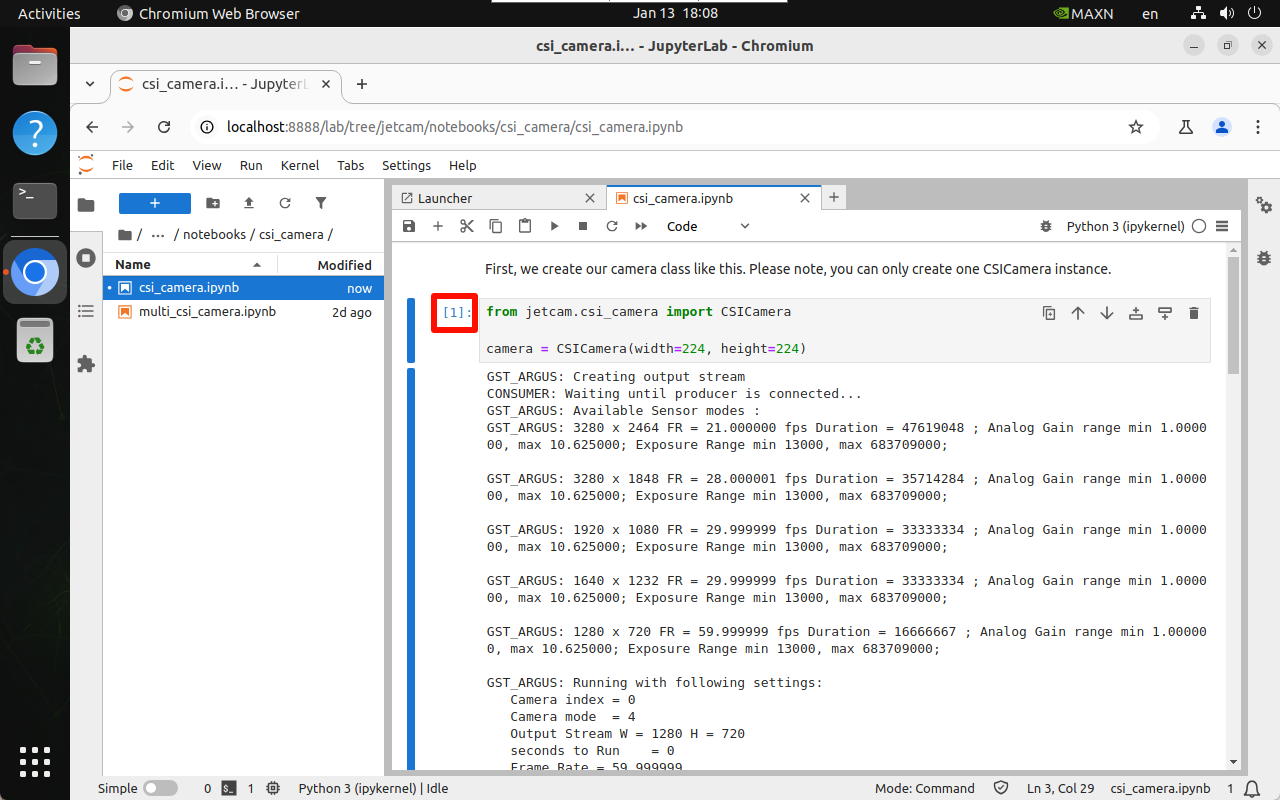The height and width of the screenshot is (800, 1280).
Task: Open the Extension Manager puzzle icon
Action: click(86, 364)
